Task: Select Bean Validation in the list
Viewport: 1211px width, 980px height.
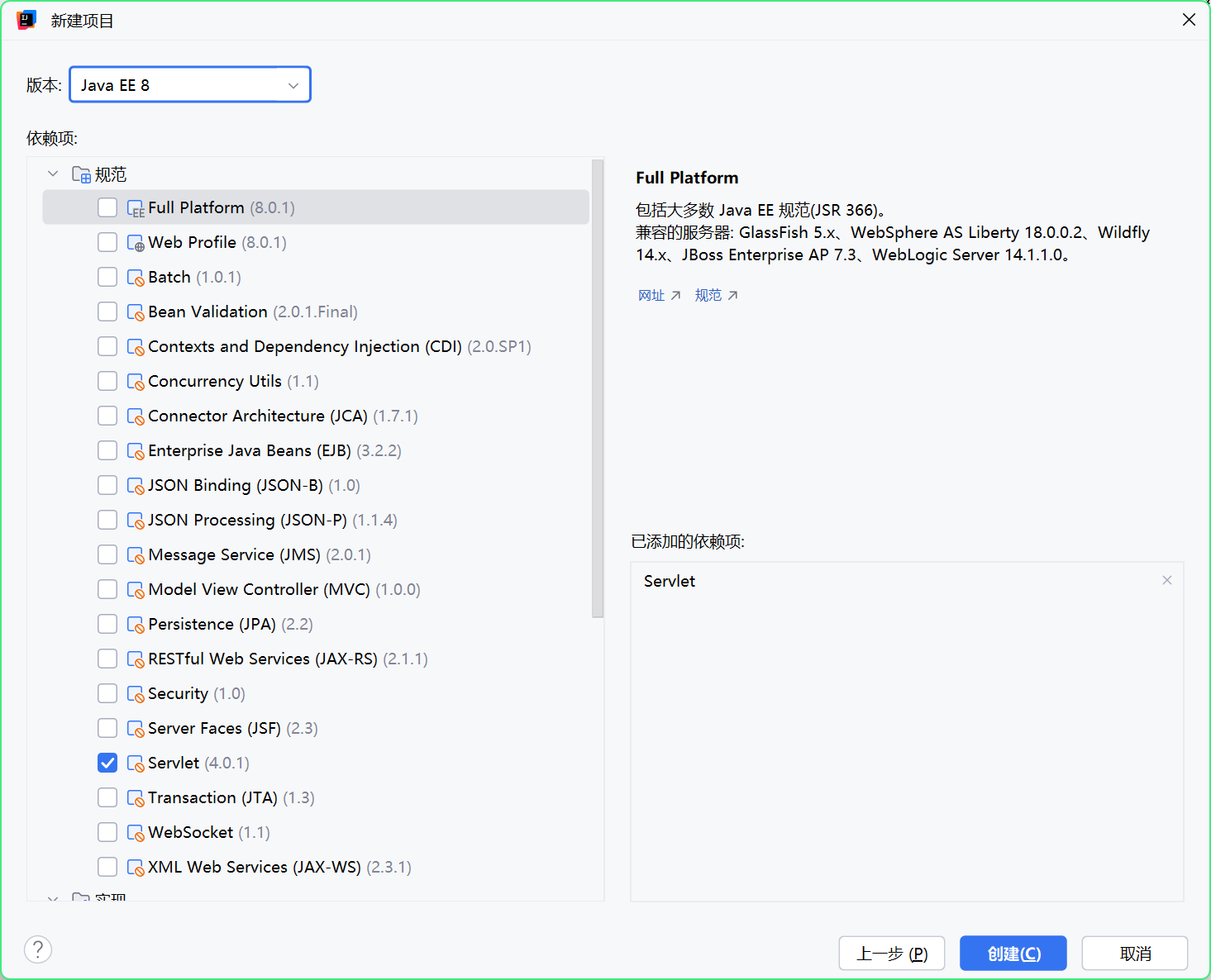Action: 207,312
